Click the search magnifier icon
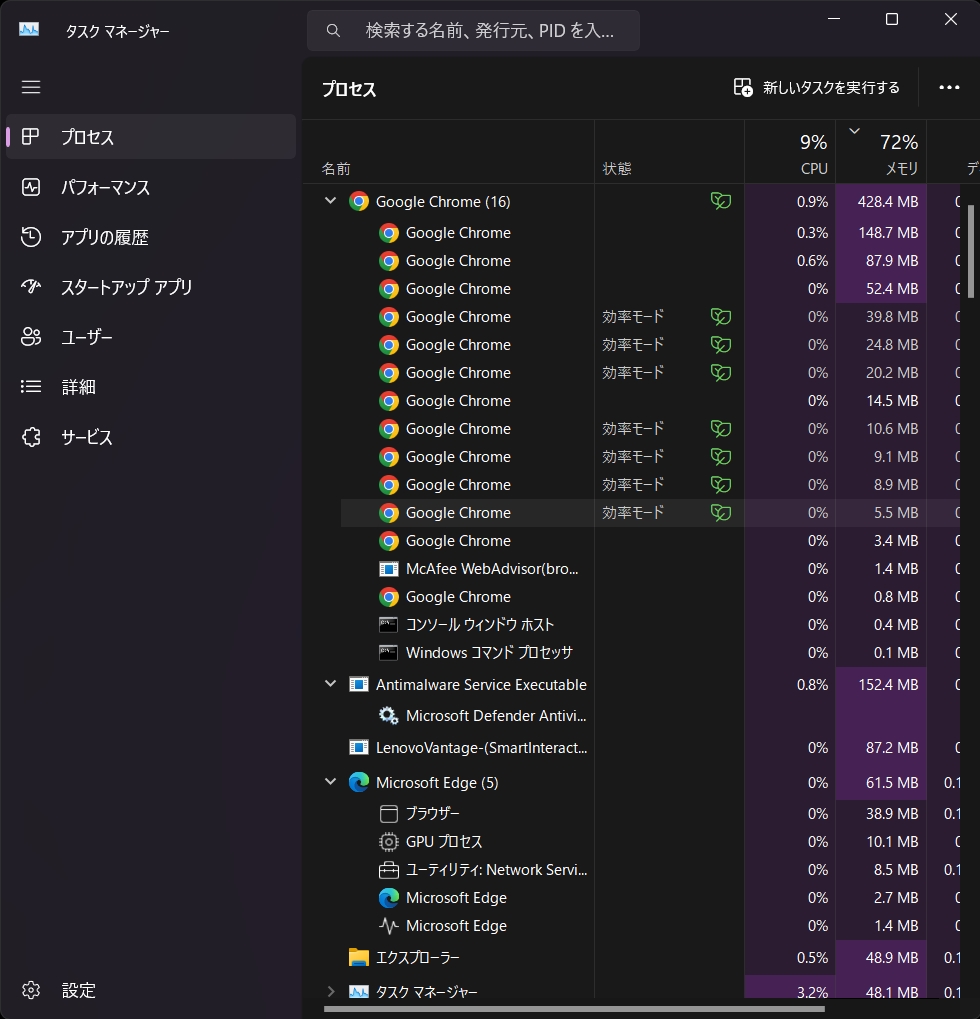Viewport: 980px width, 1019px height. coord(333,31)
